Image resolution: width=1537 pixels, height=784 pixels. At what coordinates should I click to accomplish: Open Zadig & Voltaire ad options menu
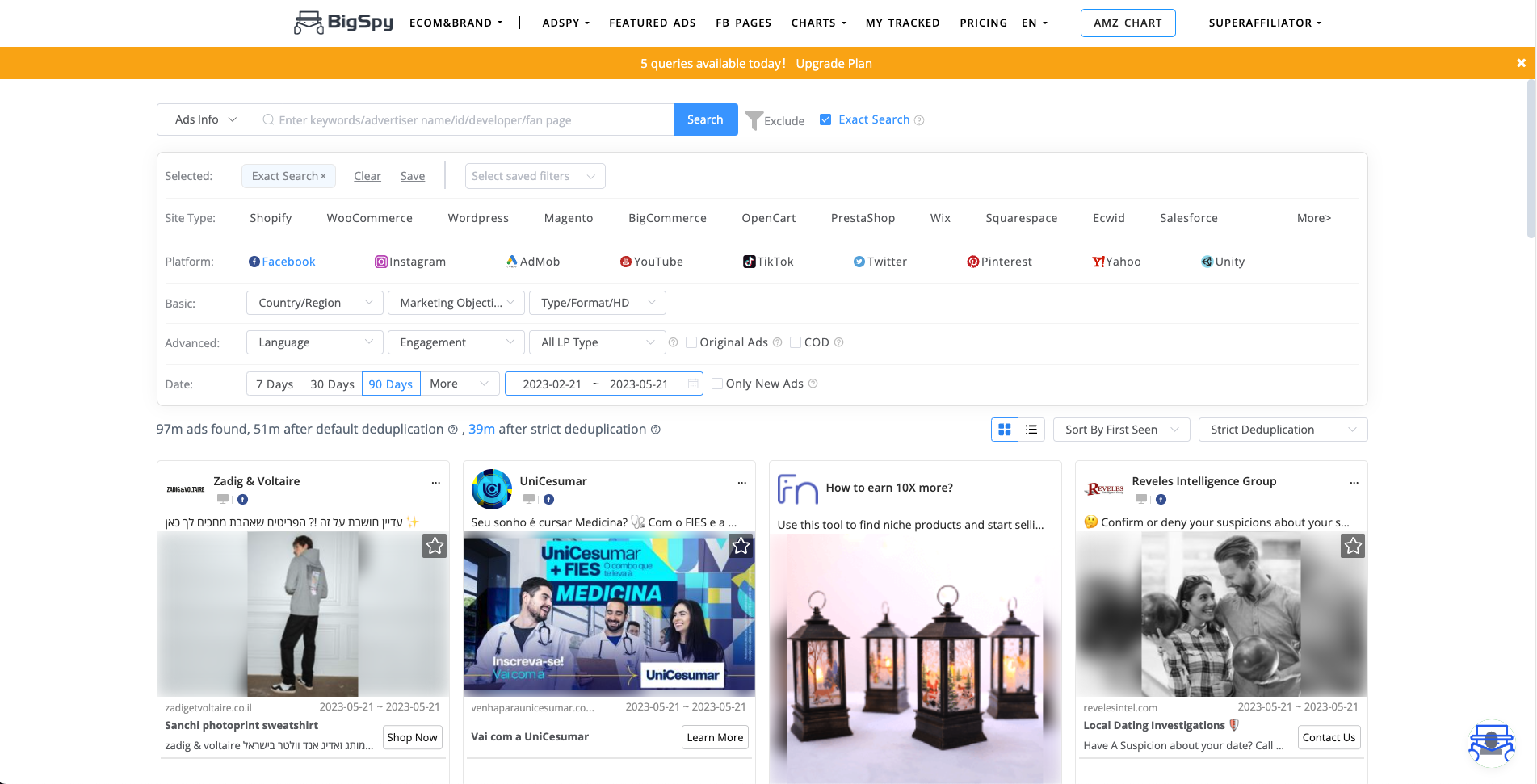pos(436,483)
